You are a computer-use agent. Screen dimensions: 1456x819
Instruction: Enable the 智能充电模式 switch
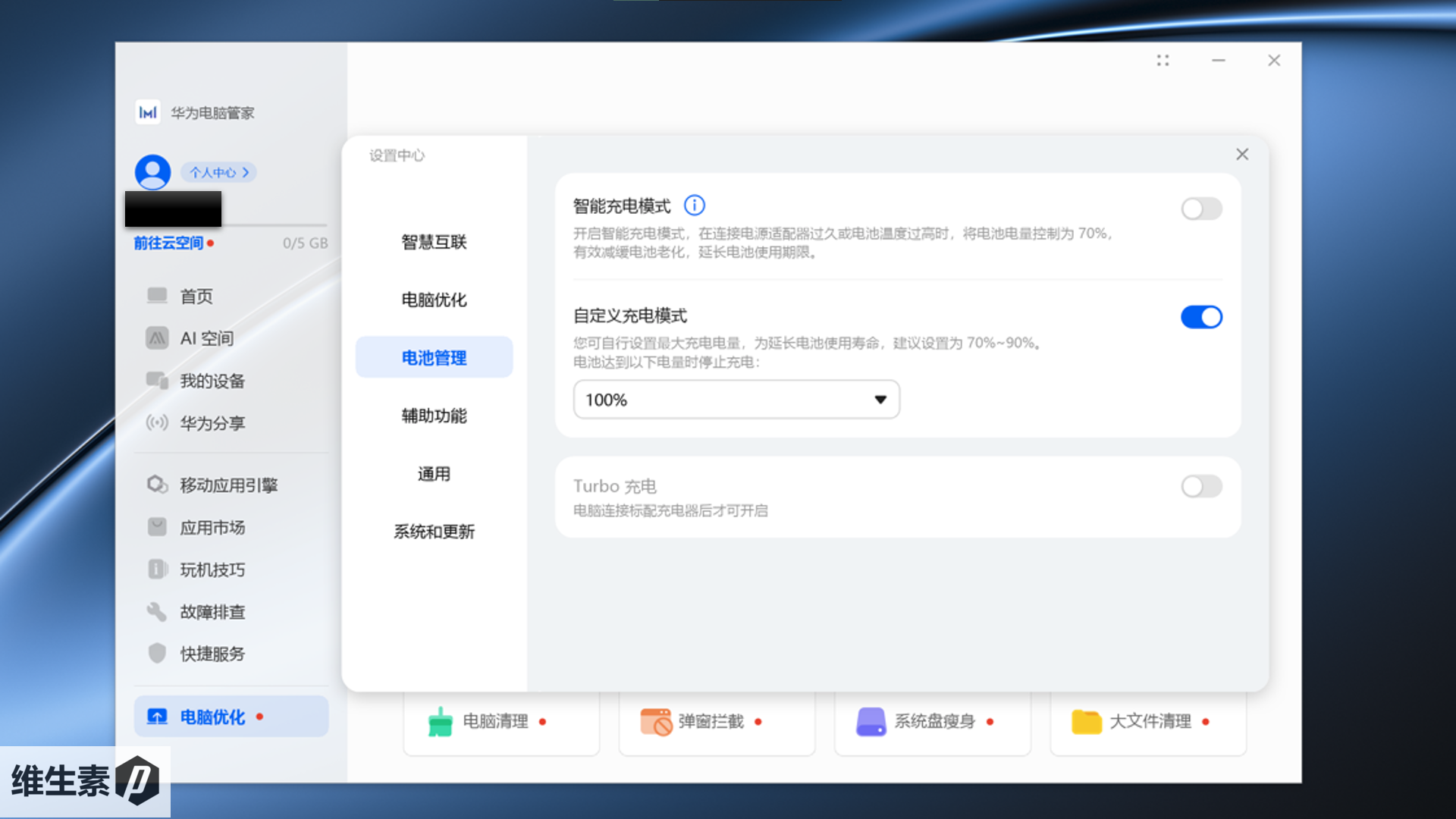pos(1201,209)
